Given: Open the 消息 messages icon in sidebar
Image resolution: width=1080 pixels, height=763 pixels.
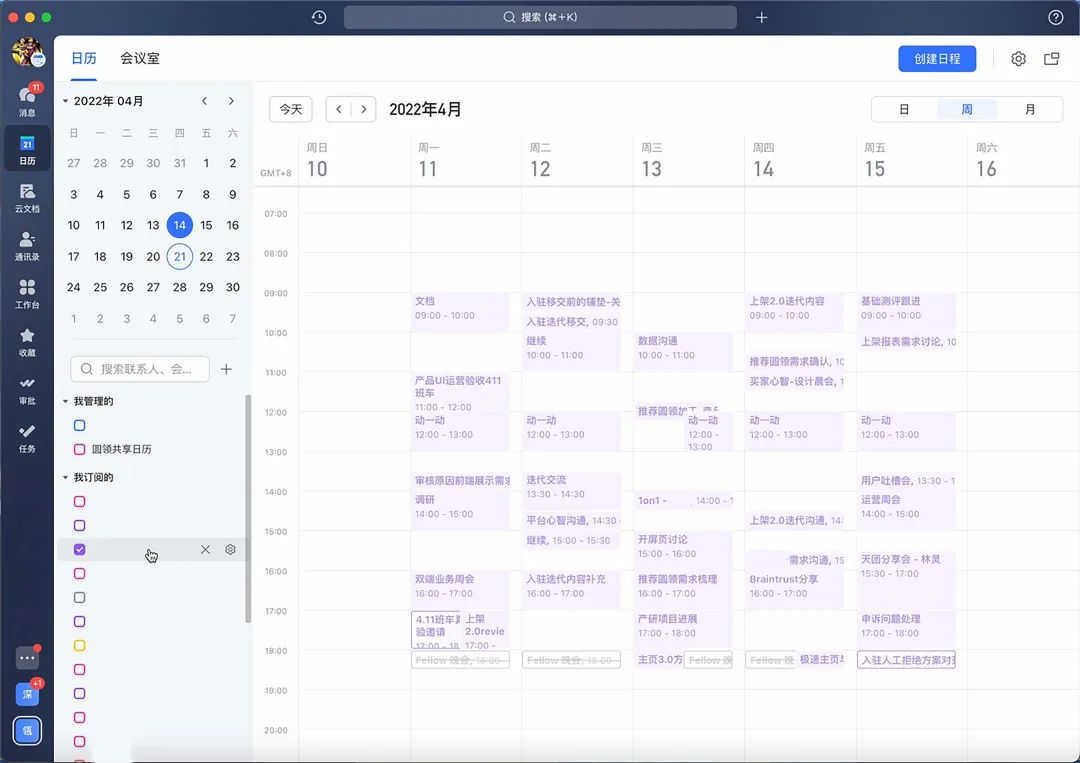Looking at the screenshot, I should pos(27,98).
